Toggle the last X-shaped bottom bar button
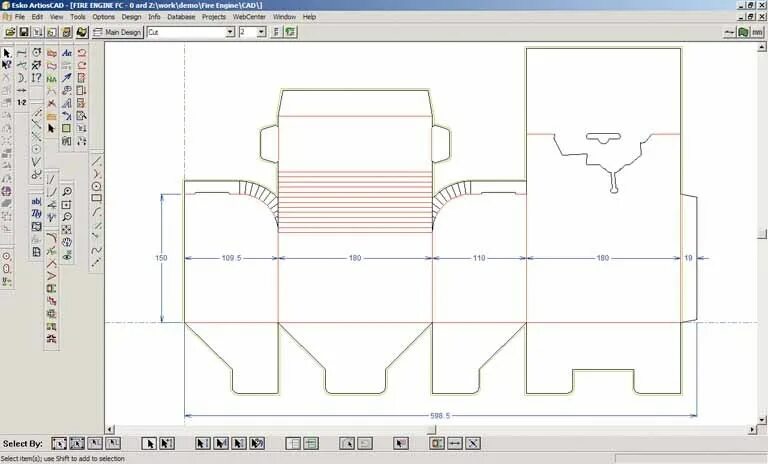Screen dimensions: 768x464 [473, 443]
